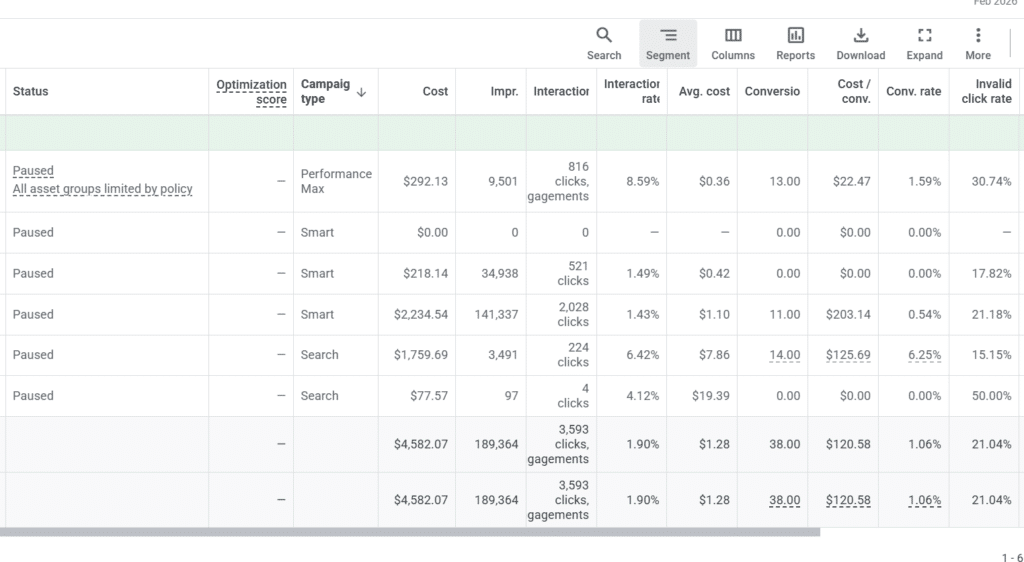1024x562 pixels.
Task: Click the 8.59% interaction rate cell
Action: (x=642, y=181)
